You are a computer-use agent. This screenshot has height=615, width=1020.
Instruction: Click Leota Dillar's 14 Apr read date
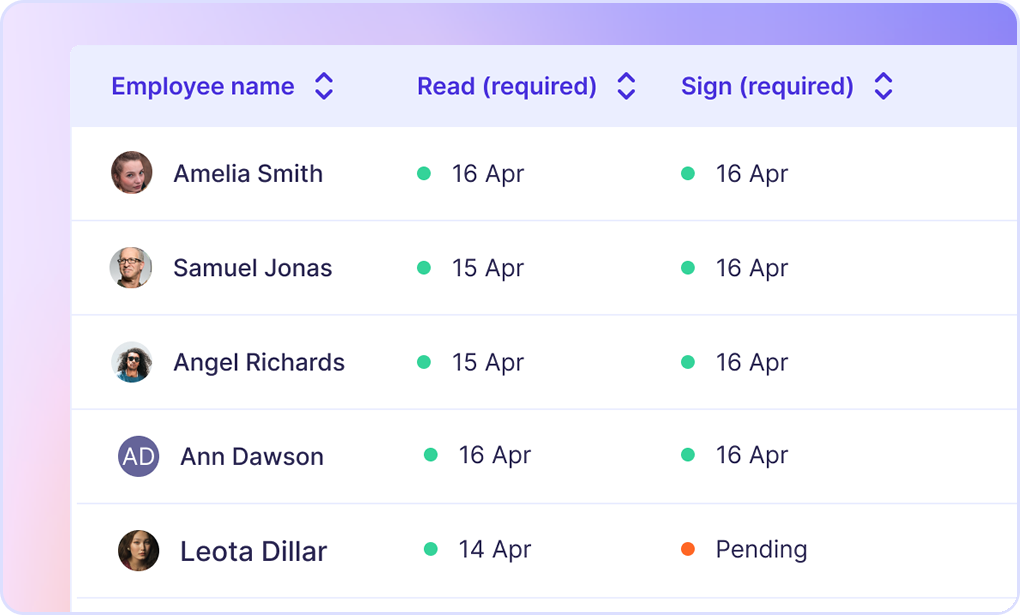tap(494, 550)
